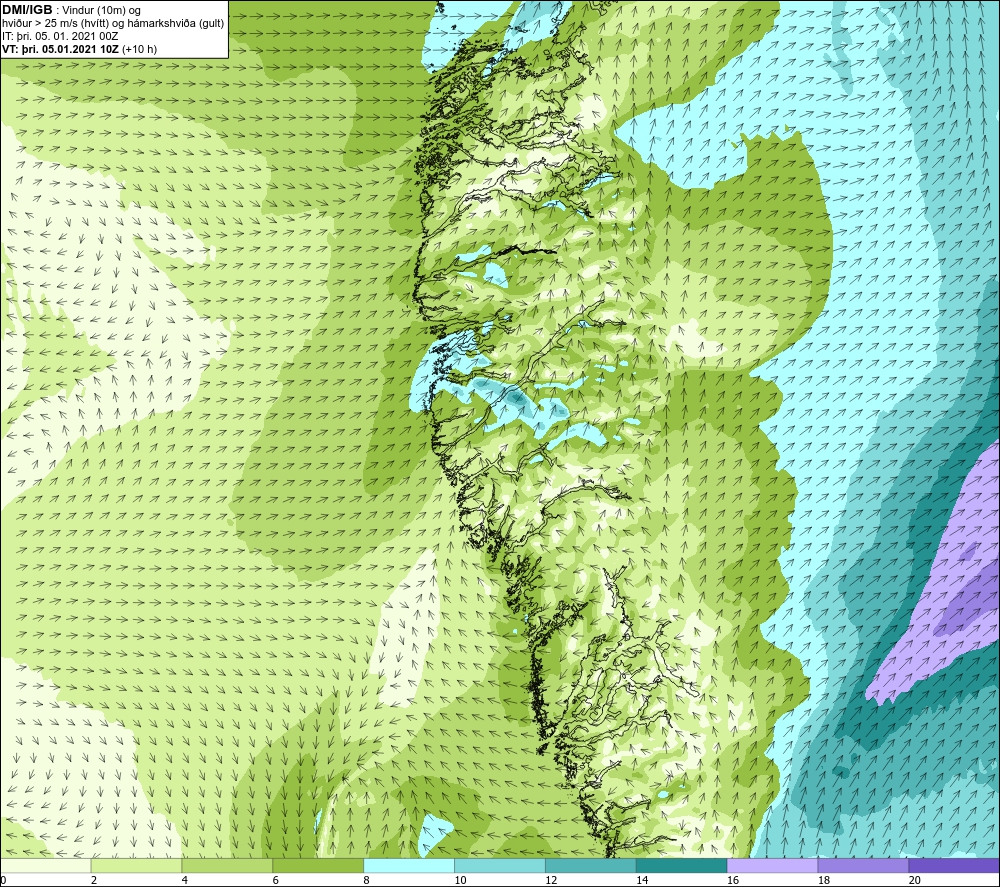Select the 8–10 m/s light cyan swatch
Screen dimensions: 1000x887
click(x=409, y=865)
